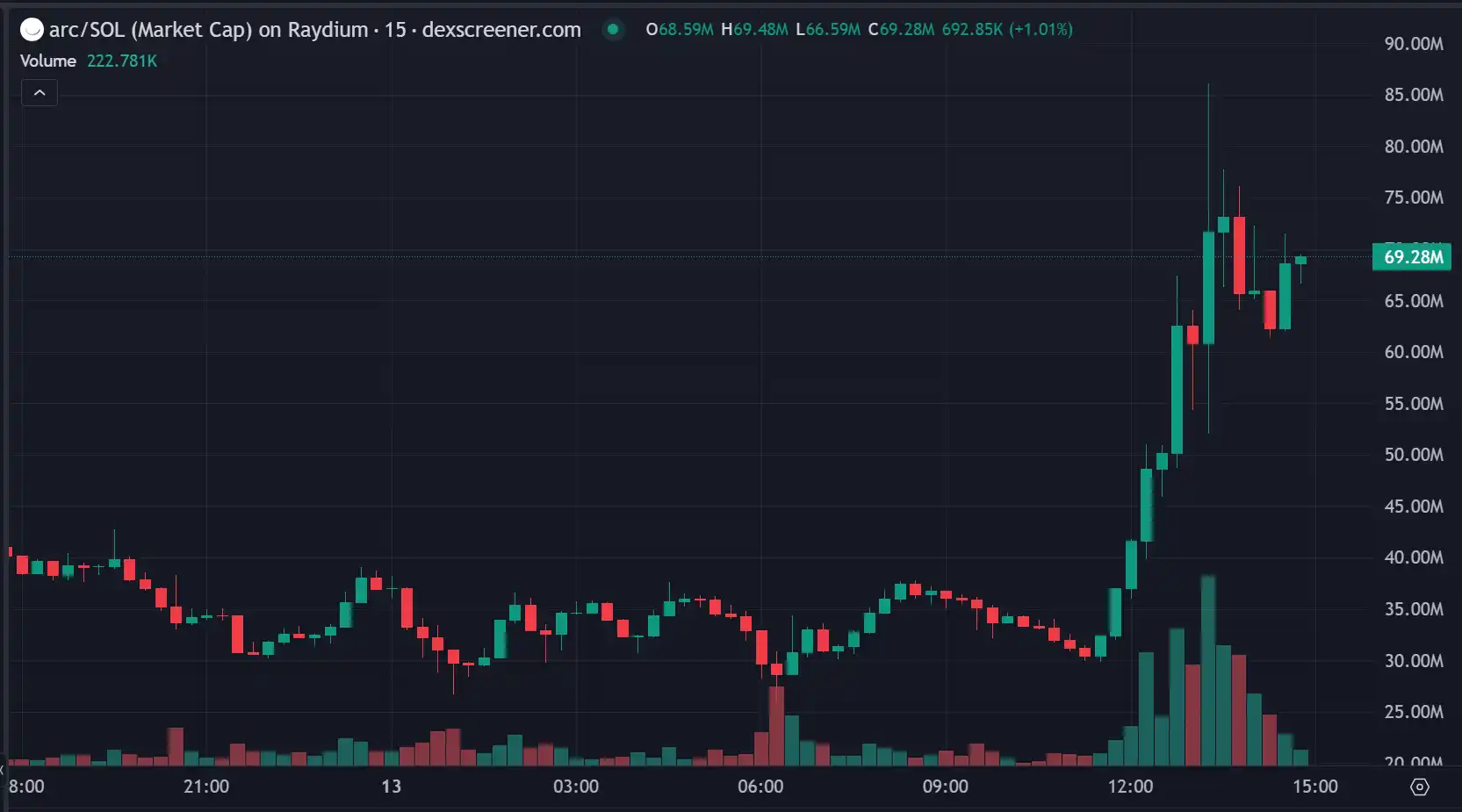Click the low value L66.59M

coord(828,30)
